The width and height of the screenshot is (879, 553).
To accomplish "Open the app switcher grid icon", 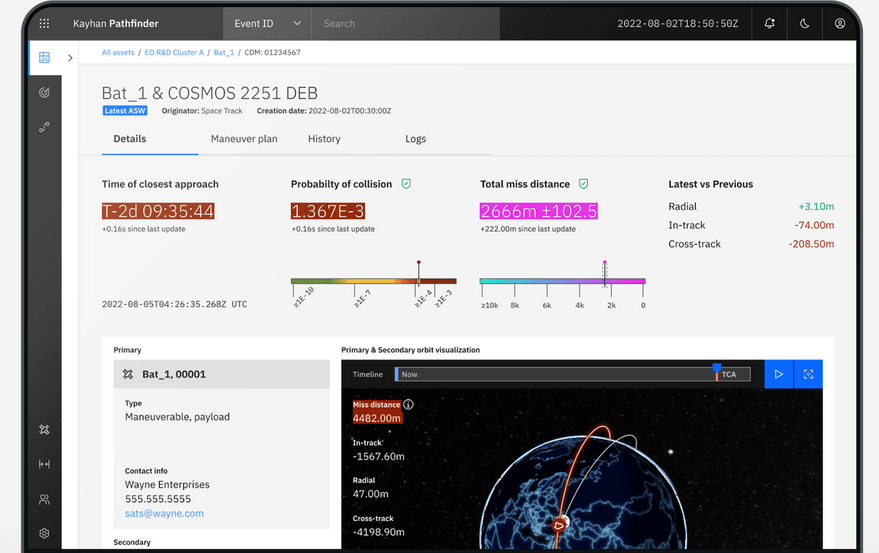I will (x=44, y=23).
